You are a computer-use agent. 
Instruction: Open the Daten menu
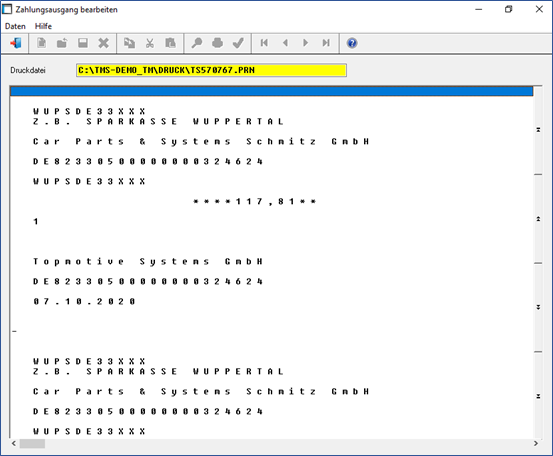pos(15,26)
